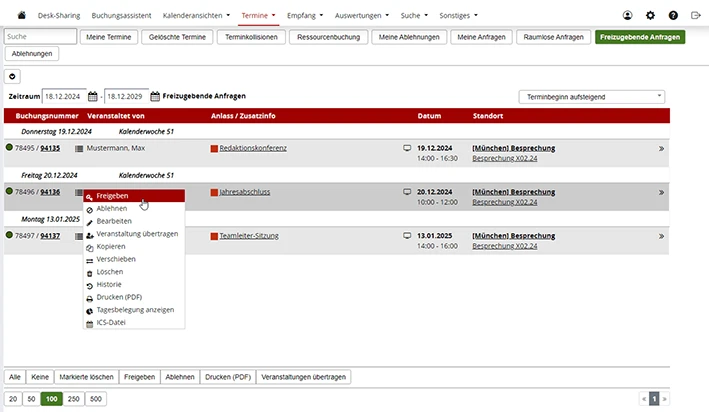Screen dimensions: 709x412
Task: Toggle green status dot of booking 78495
Action: coord(9,147)
